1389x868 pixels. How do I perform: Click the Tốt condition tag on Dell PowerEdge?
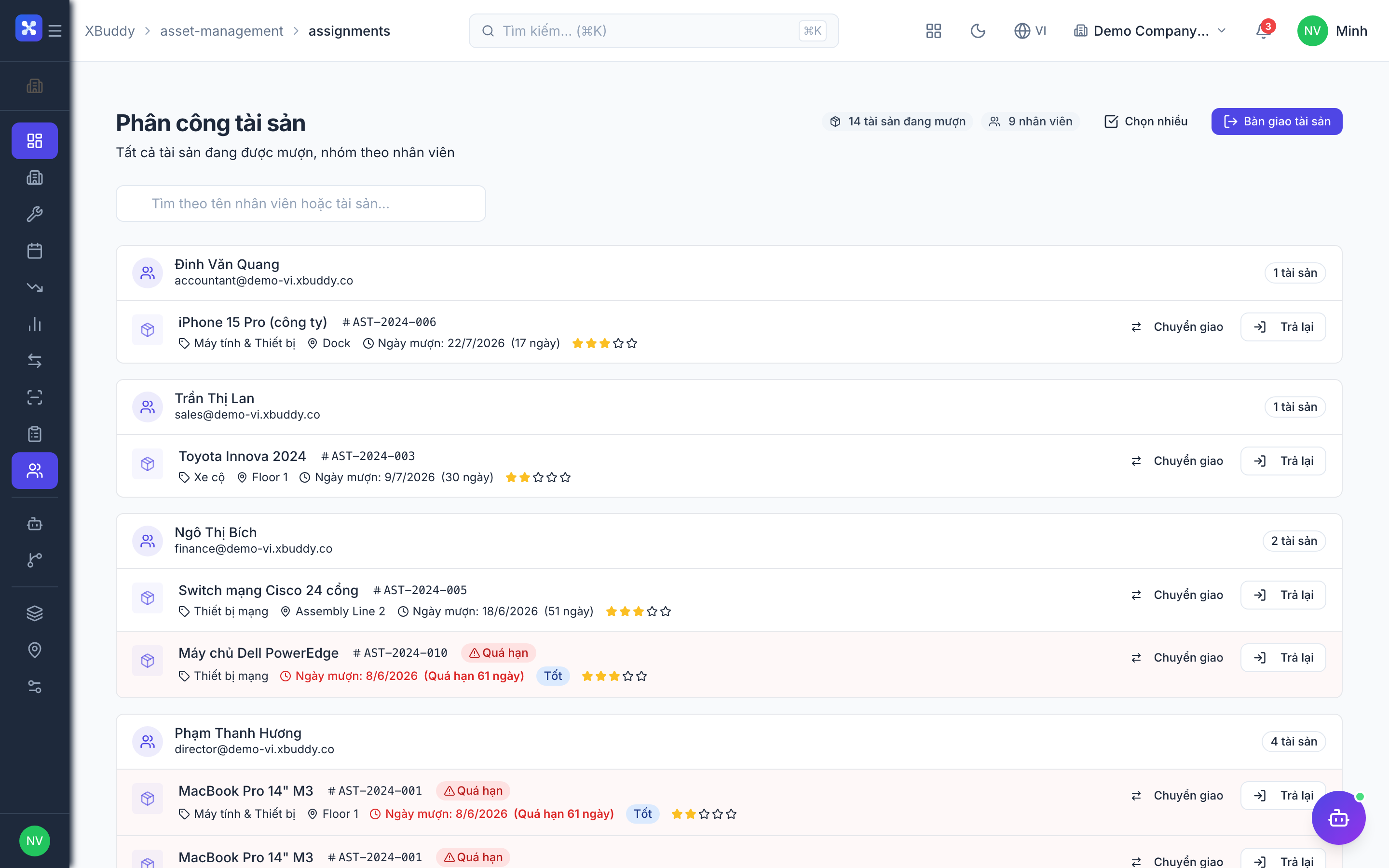(x=553, y=676)
